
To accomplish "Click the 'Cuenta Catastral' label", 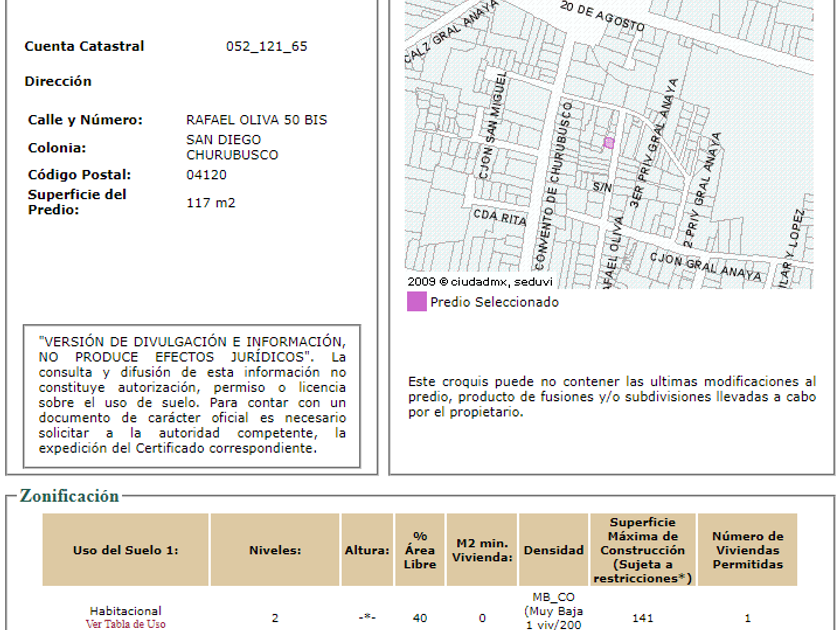I will [84, 47].
